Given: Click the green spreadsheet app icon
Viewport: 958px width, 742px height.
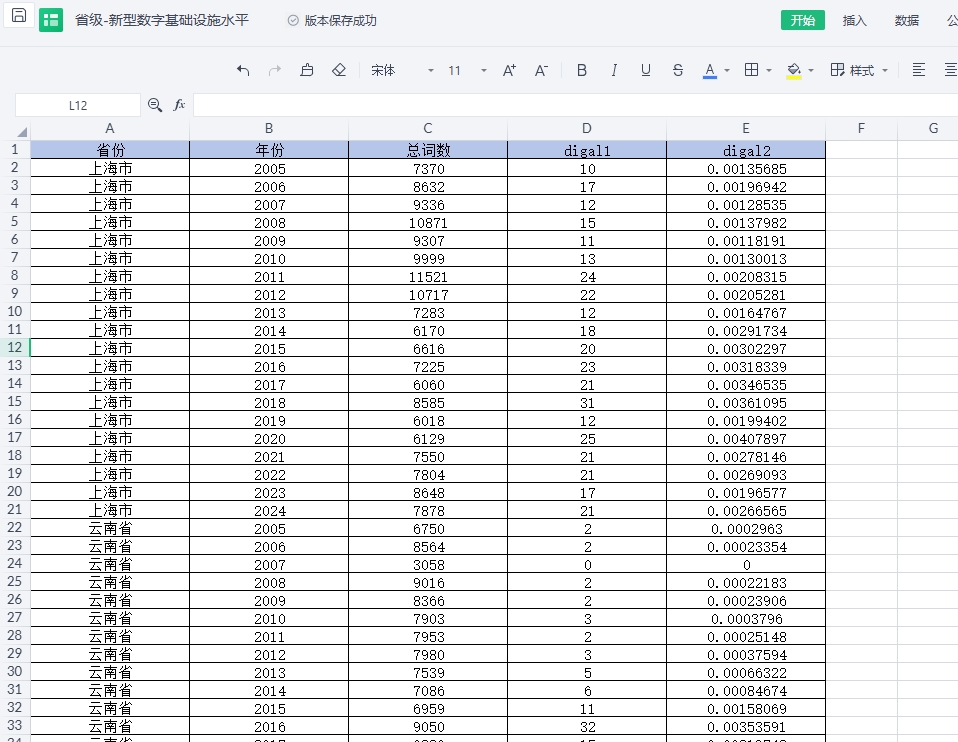Looking at the screenshot, I should click(51, 20).
